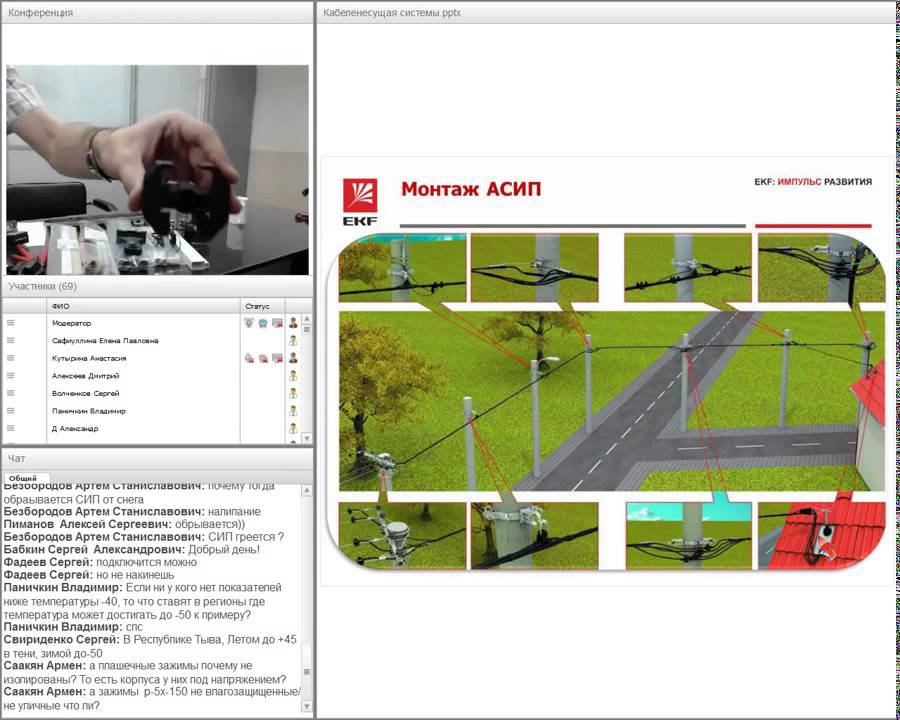
Task: Click Бабкин Сергей Александрович's Добрый день message
Action: tap(131, 549)
